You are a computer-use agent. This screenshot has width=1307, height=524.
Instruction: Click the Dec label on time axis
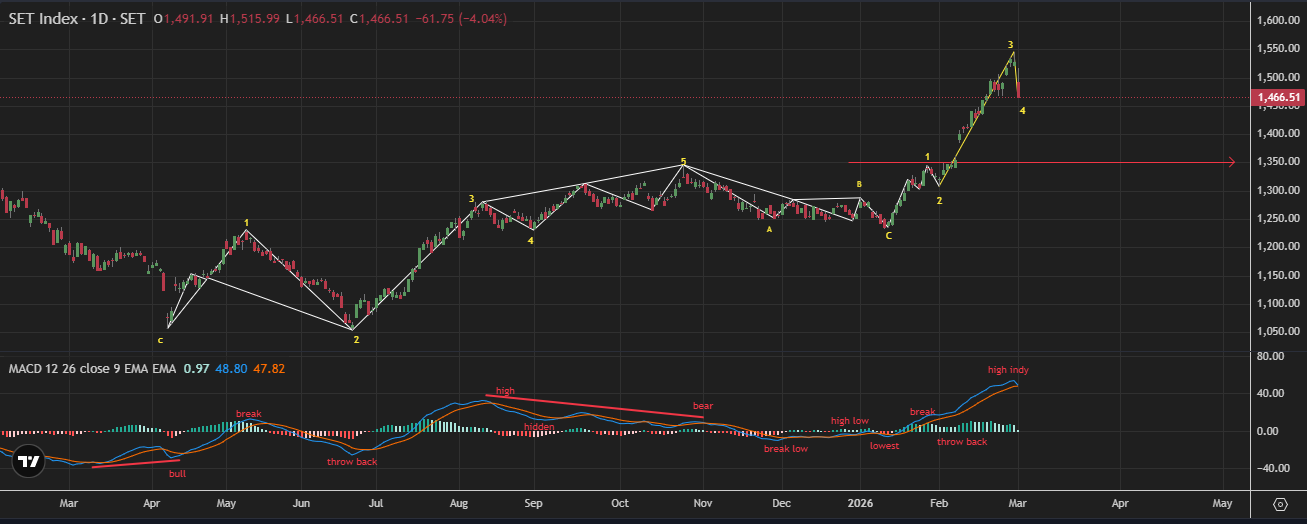[782, 504]
